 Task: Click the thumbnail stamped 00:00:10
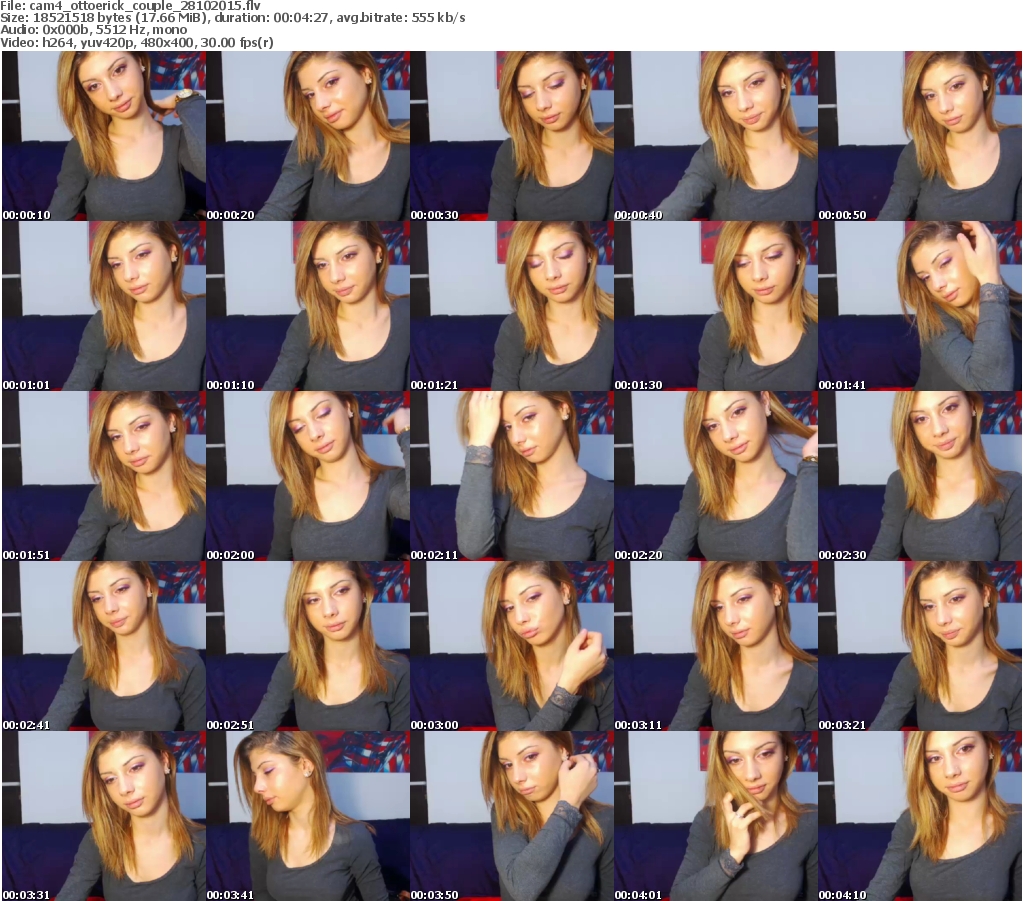[x=104, y=136]
